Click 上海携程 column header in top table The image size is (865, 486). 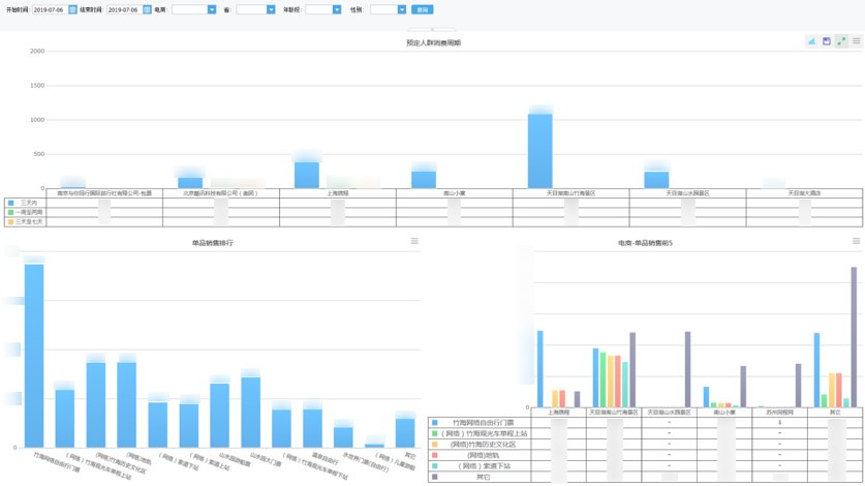point(338,193)
